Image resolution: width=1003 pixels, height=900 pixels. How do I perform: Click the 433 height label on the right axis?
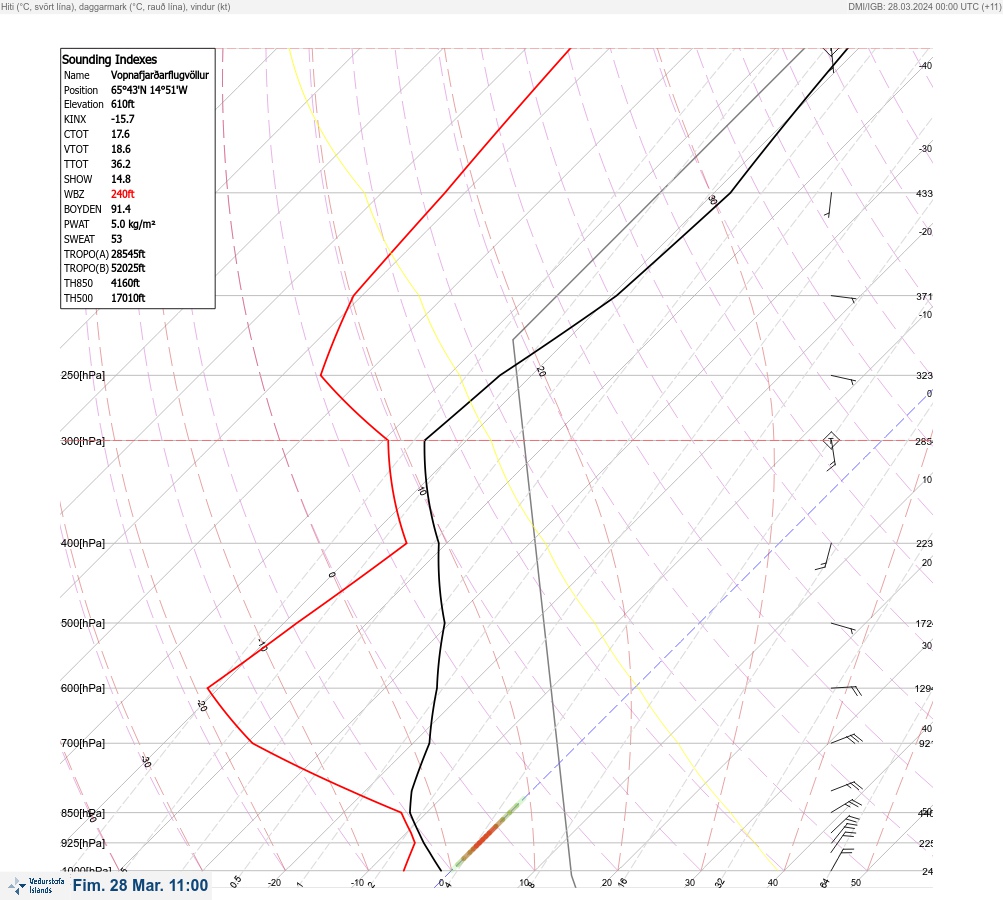(x=924, y=194)
